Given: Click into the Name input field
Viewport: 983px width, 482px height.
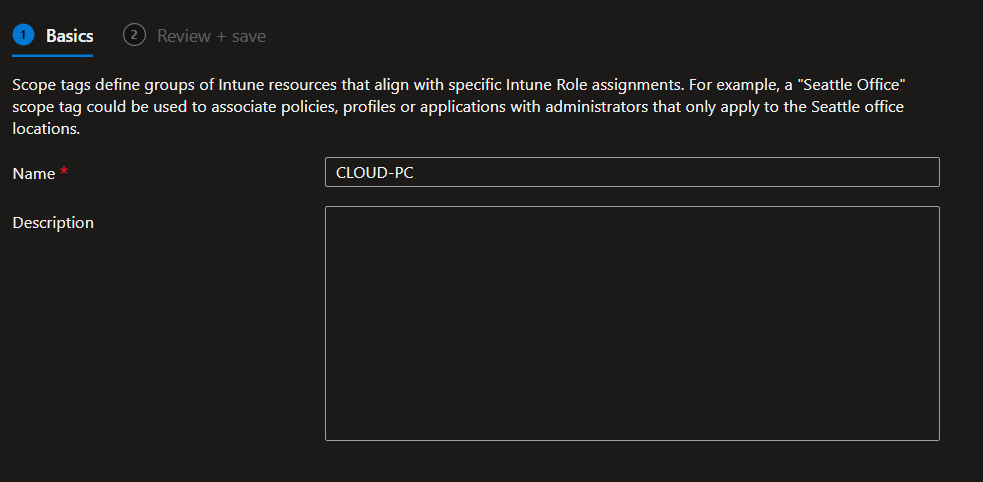Looking at the screenshot, I should (632, 172).
